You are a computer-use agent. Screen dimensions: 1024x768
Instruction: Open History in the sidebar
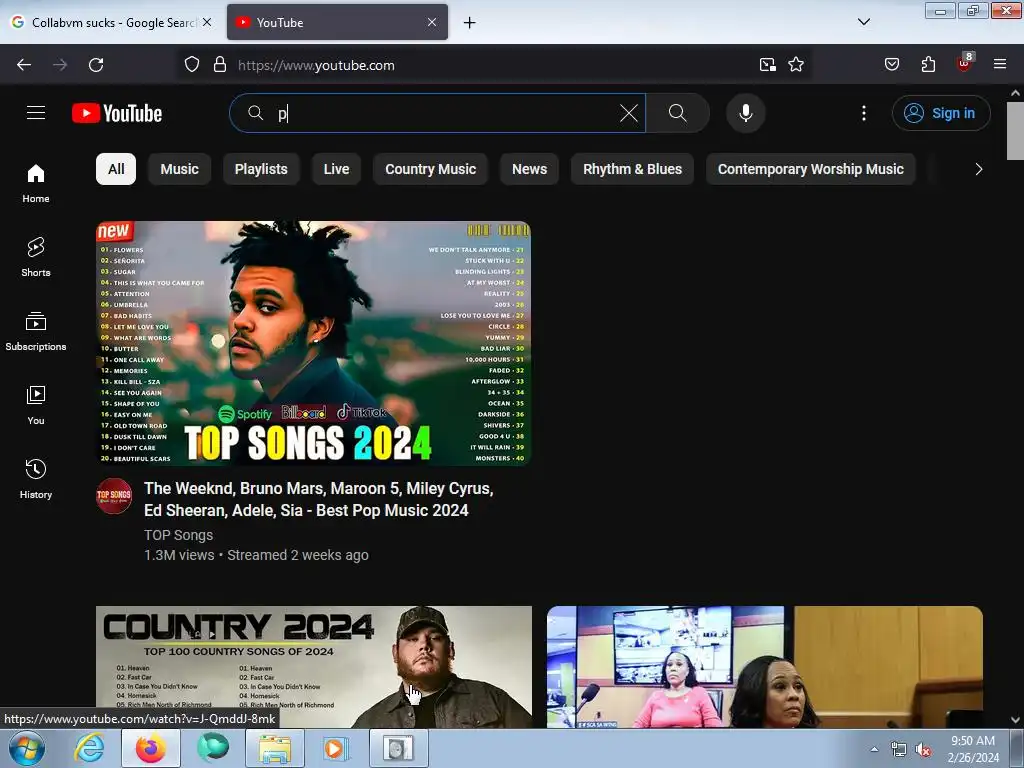click(x=36, y=479)
